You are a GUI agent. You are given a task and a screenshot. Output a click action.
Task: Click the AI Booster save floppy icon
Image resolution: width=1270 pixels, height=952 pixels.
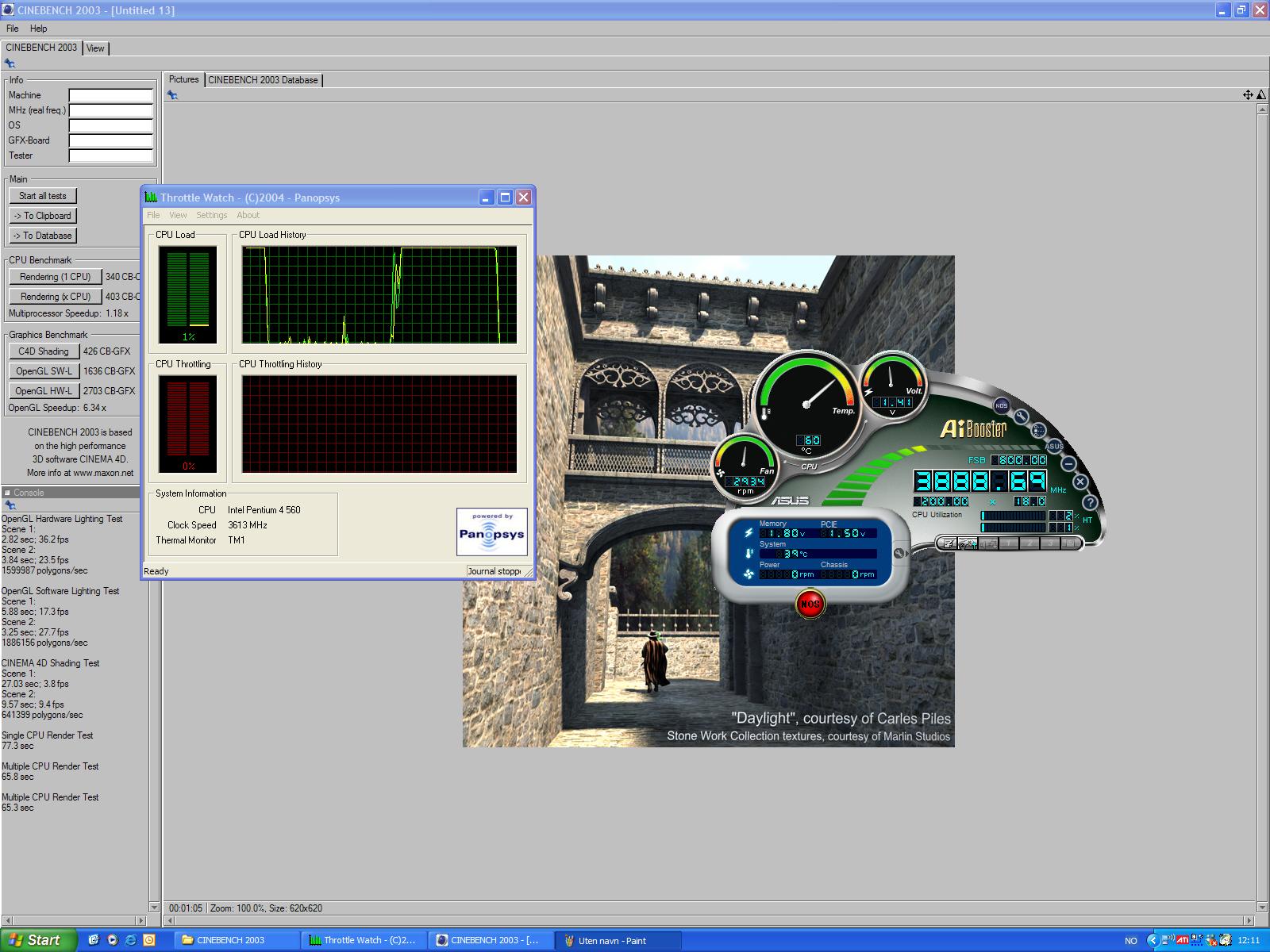[1069, 543]
